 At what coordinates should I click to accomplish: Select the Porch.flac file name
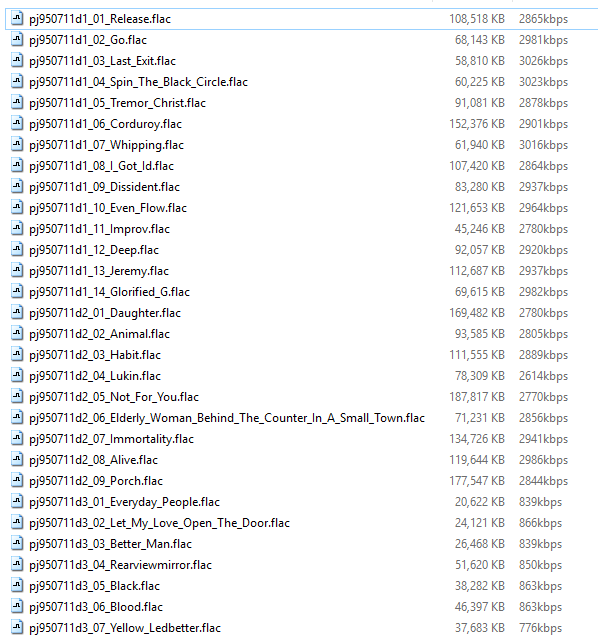tap(96, 481)
